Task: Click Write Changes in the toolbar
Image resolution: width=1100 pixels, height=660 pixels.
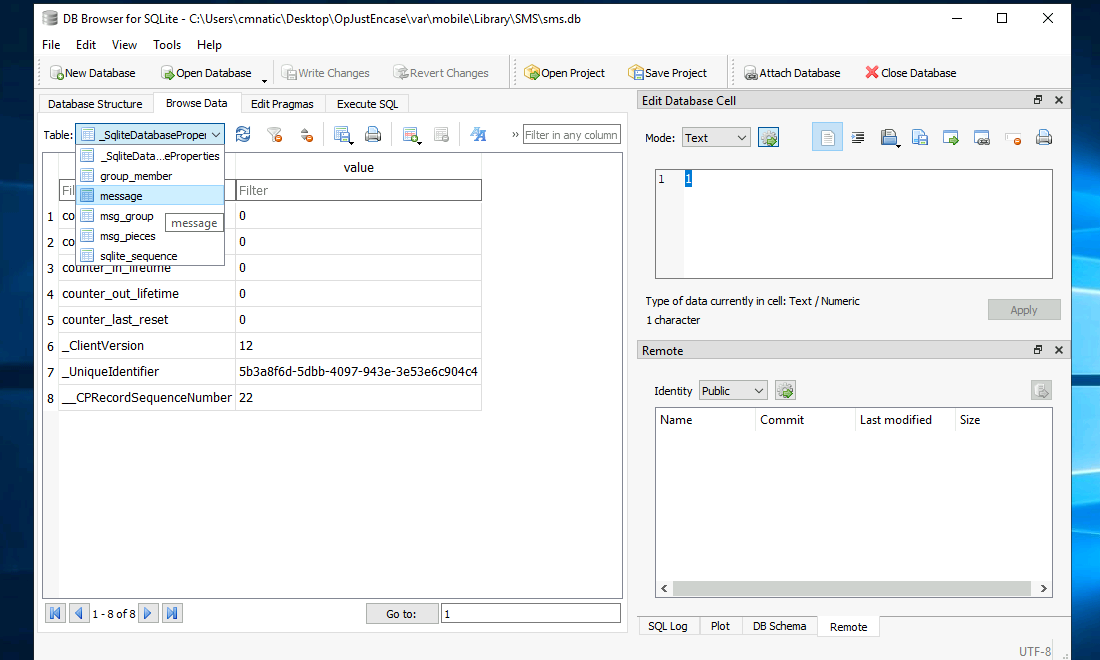Action: (x=326, y=73)
